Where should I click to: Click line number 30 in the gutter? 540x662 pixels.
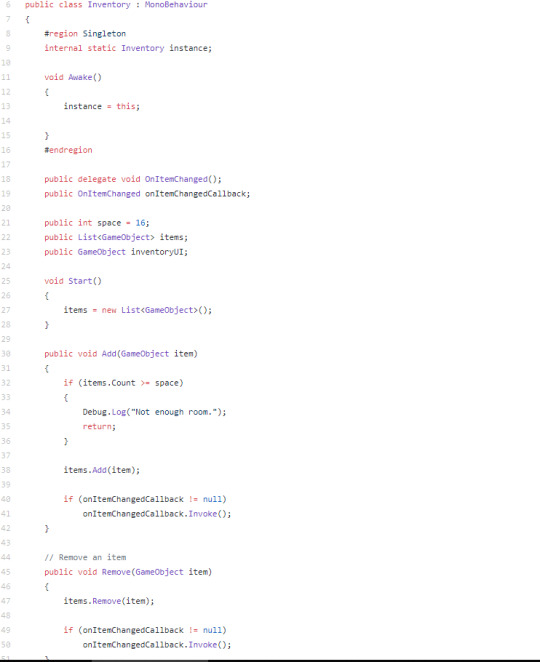point(6,354)
